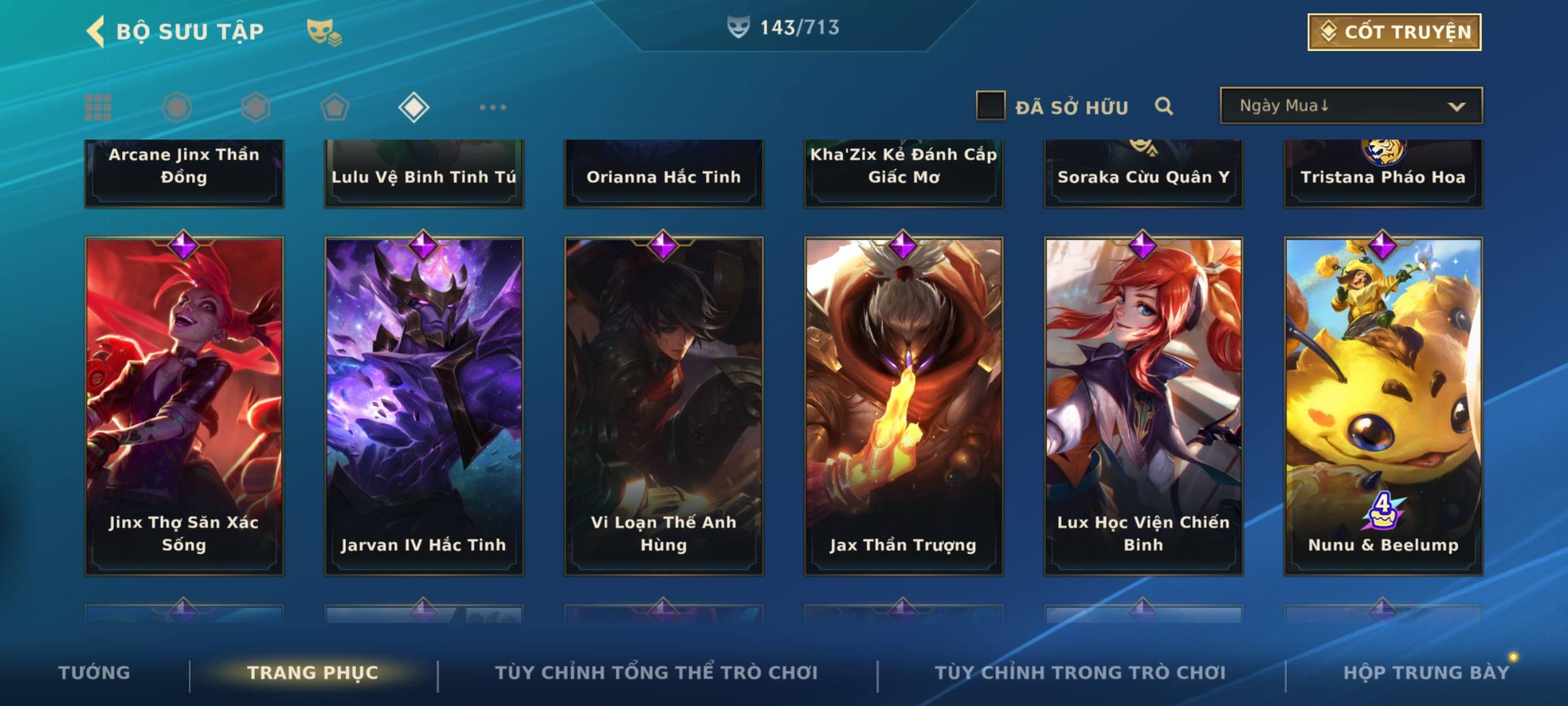This screenshot has width=1568, height=706.
Task: Open Jinx Thợ Săn Xác Sống skin
Action: [184, 405]
